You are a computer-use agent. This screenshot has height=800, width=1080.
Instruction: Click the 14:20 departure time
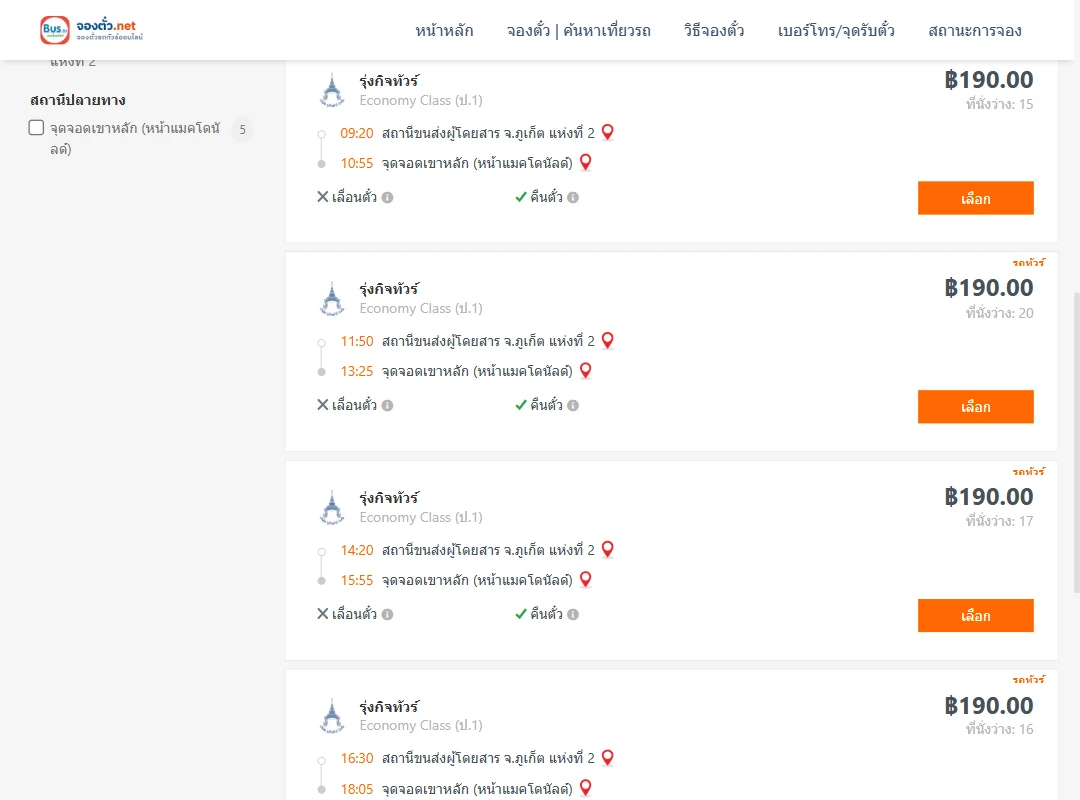coord(357,550)
